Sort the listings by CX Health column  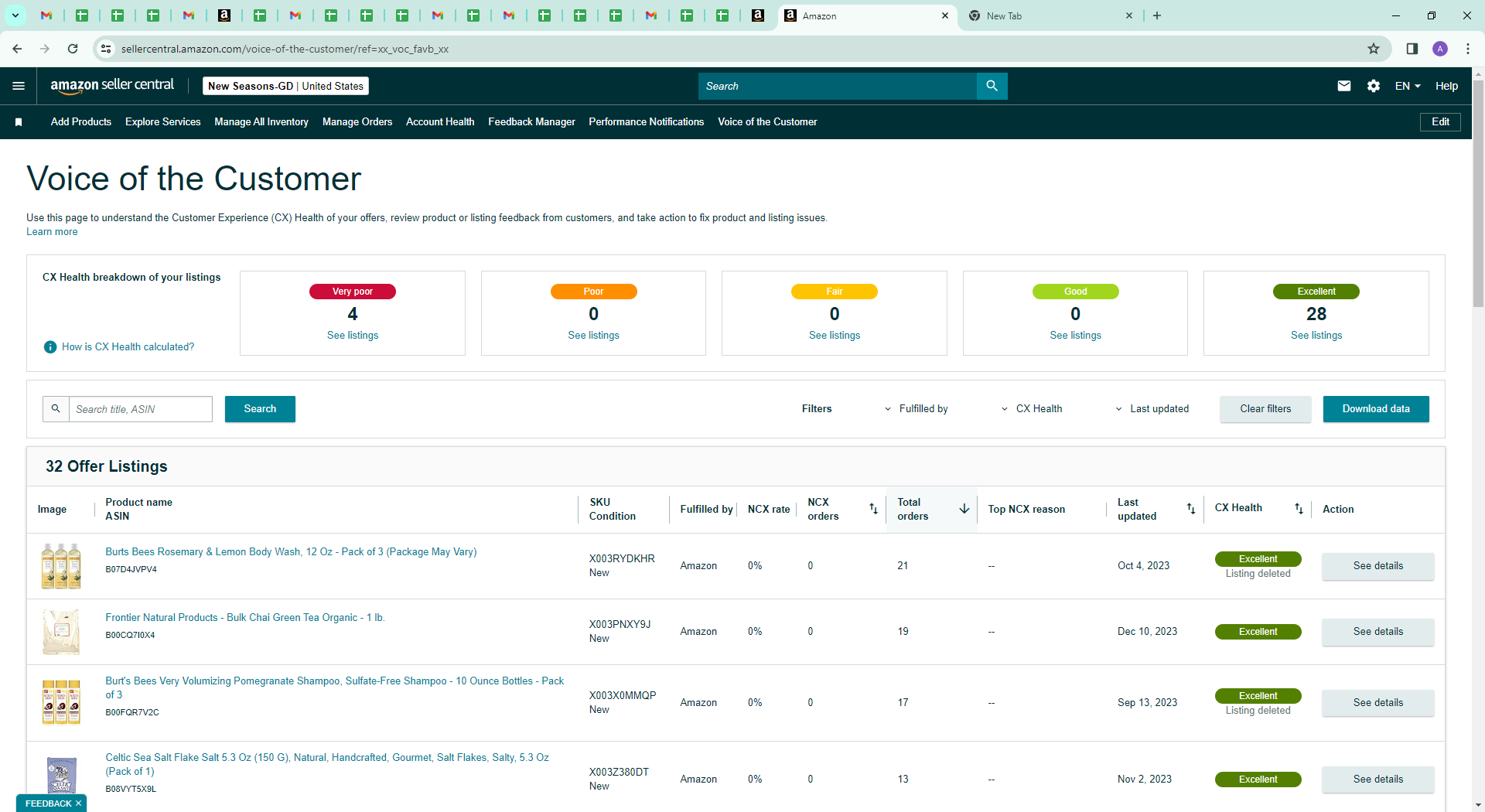pos(1299,509)
